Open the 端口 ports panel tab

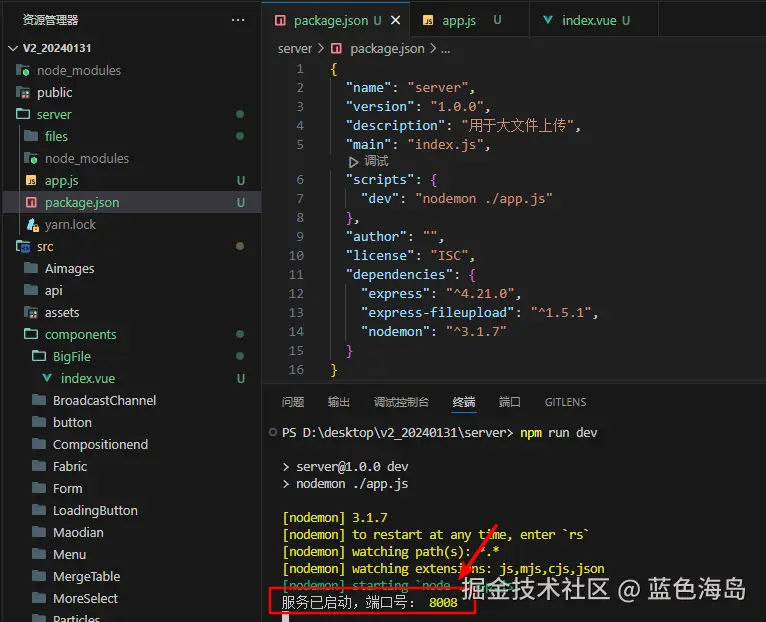(510, 402)
